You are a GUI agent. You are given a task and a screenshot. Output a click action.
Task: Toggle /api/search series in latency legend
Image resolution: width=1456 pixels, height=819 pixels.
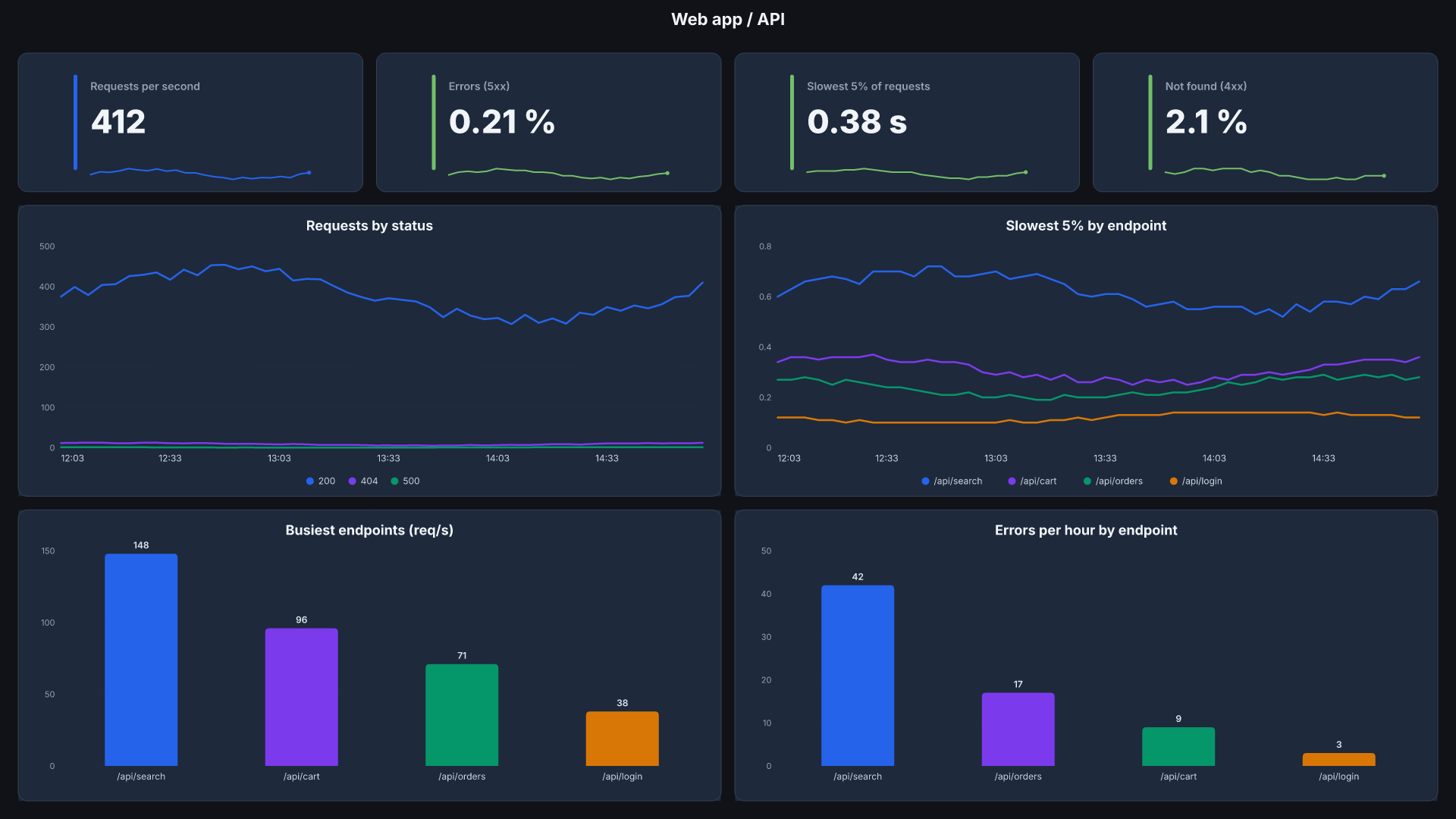coord(952,481)
